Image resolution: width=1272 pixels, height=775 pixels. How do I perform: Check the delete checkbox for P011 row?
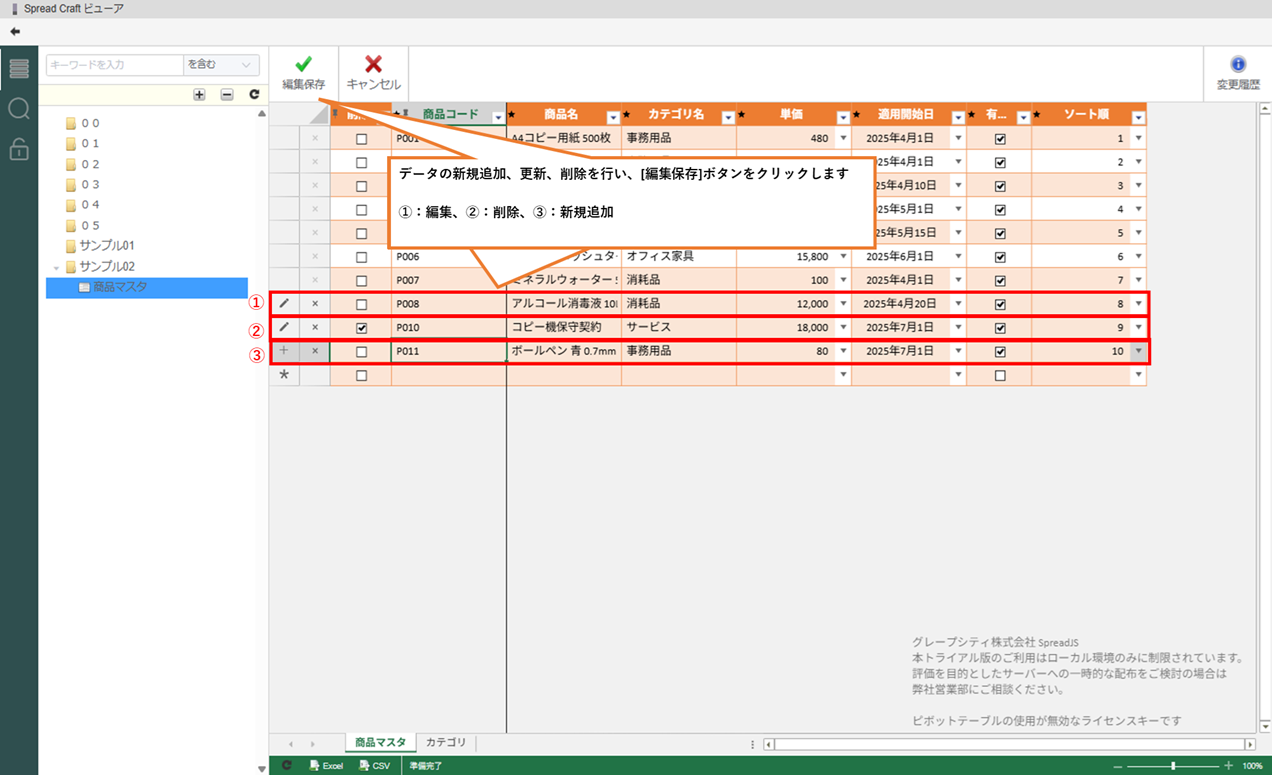(x=362, y=351)
